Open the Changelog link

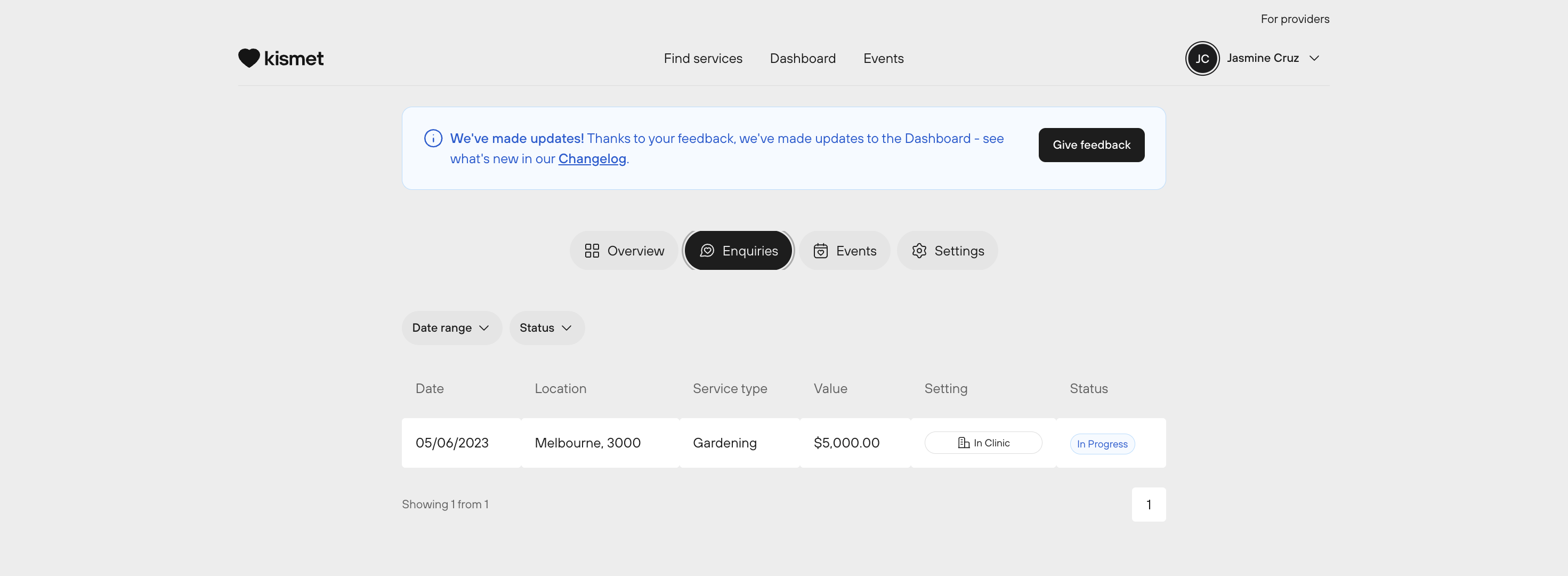pos(592,158)
